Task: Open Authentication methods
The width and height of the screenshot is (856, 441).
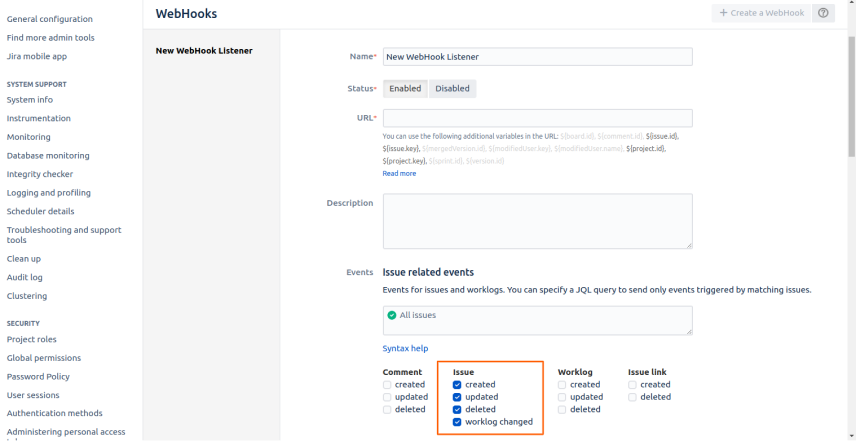Action: pos(55,413)
